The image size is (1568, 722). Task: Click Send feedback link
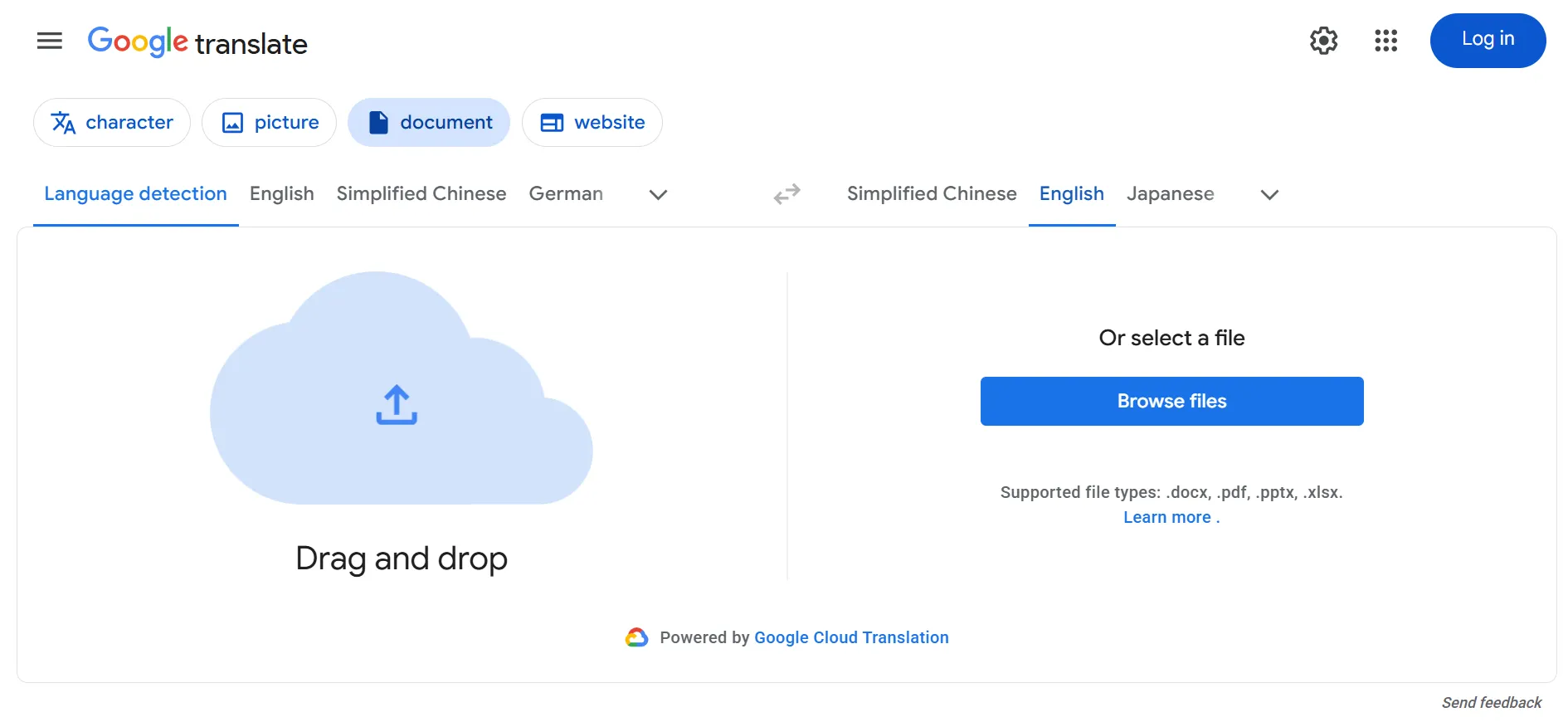(1492, 703)
